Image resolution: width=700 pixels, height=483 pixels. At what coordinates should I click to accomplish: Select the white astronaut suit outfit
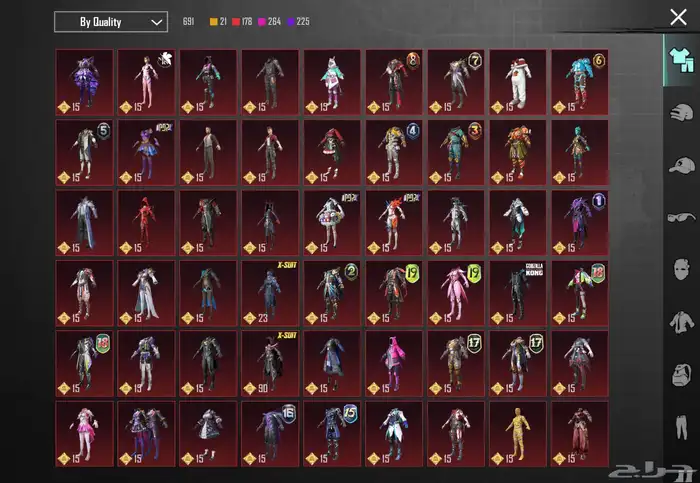point(518,80)
